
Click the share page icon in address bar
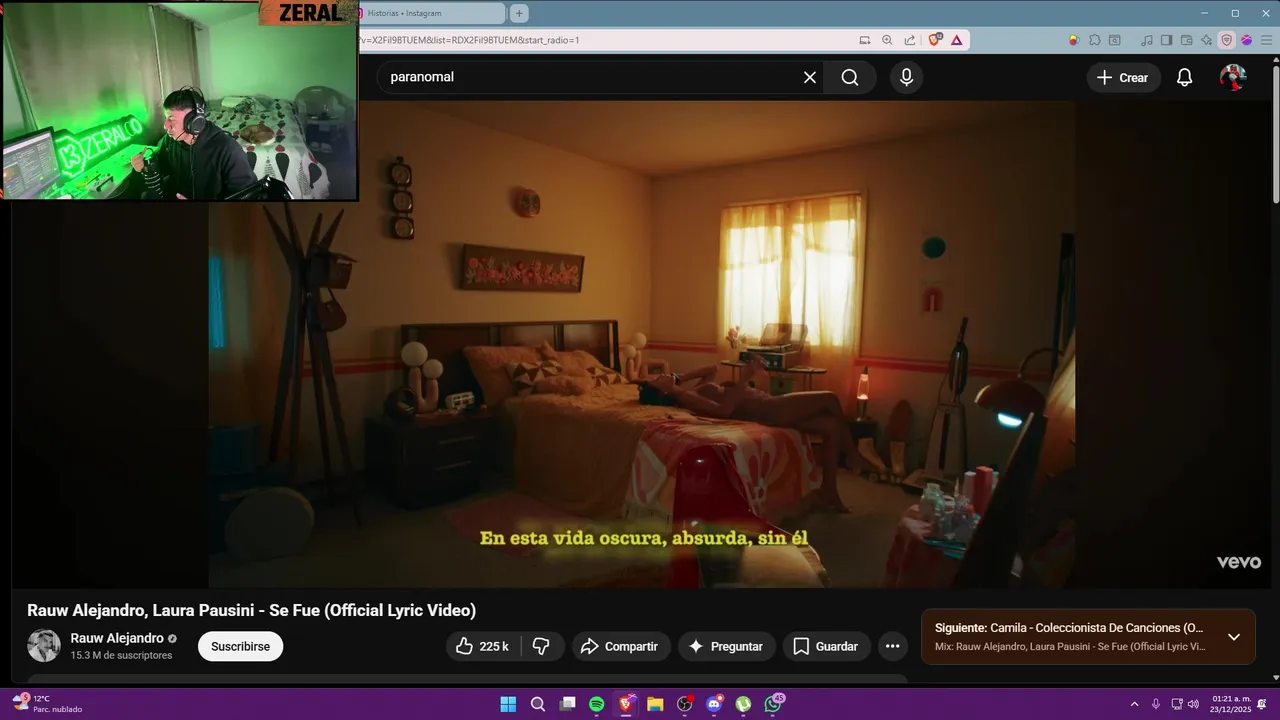tap(910, 40)
